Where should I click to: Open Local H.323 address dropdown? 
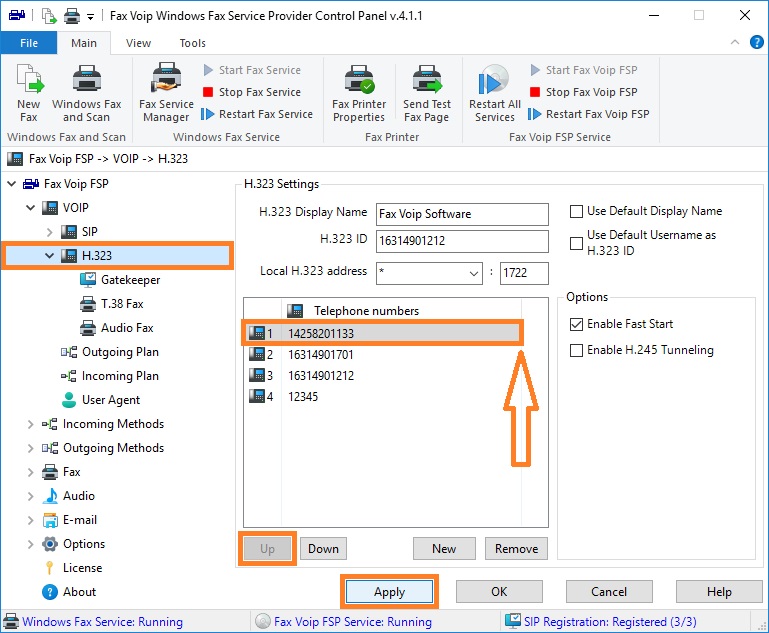click(473, 274)
